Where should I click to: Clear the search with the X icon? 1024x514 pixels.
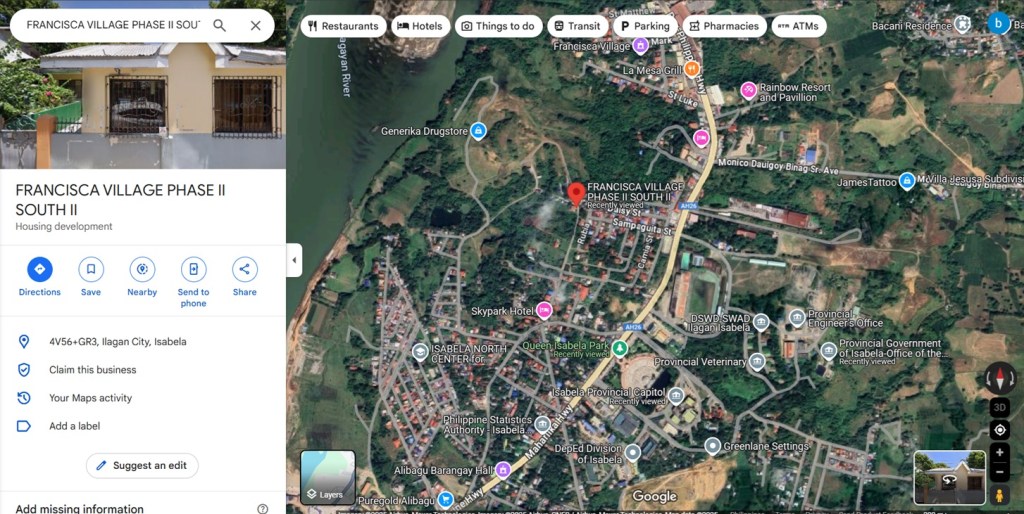256,25
